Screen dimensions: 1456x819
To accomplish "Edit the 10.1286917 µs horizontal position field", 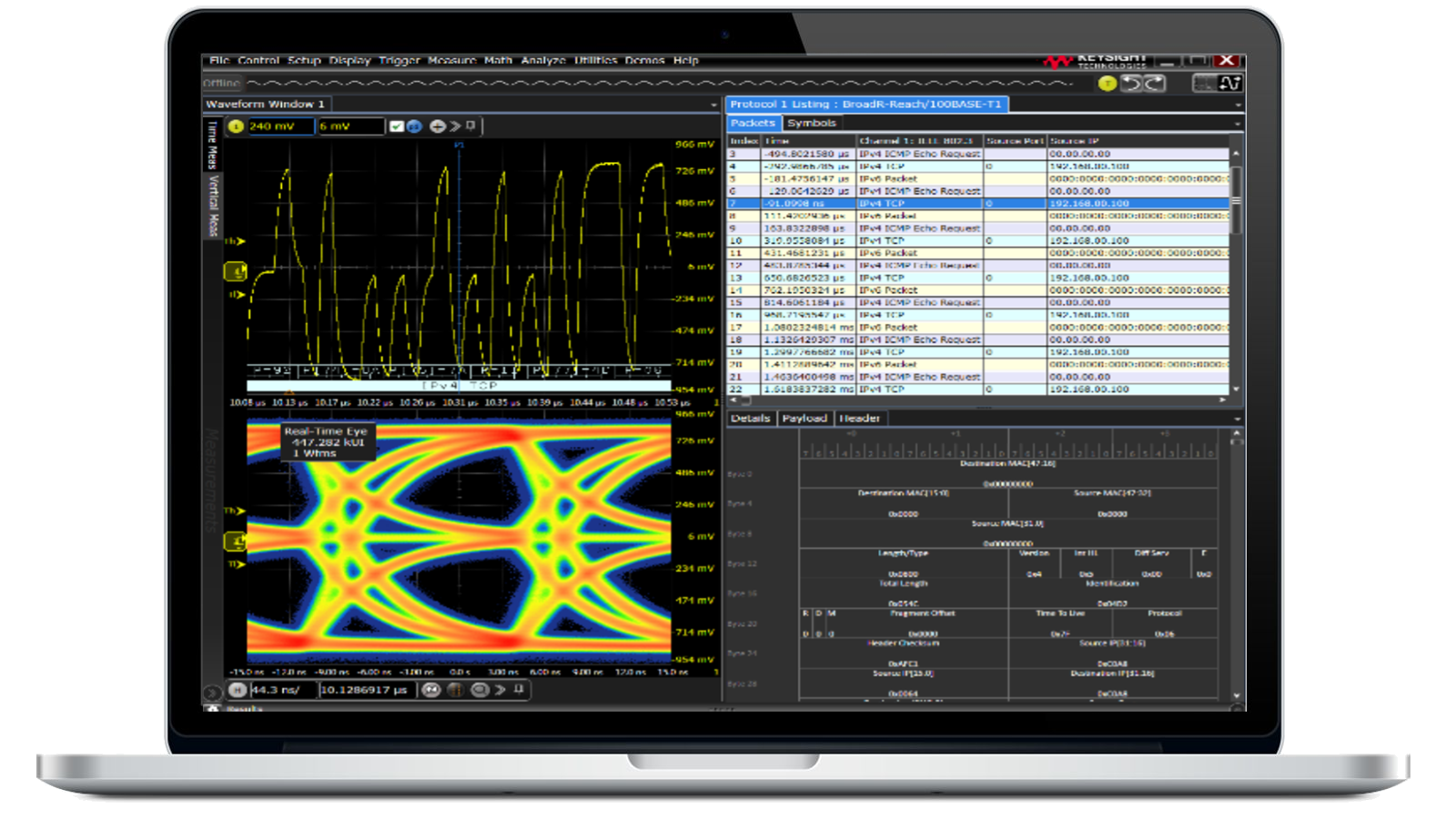I will 367,690.
